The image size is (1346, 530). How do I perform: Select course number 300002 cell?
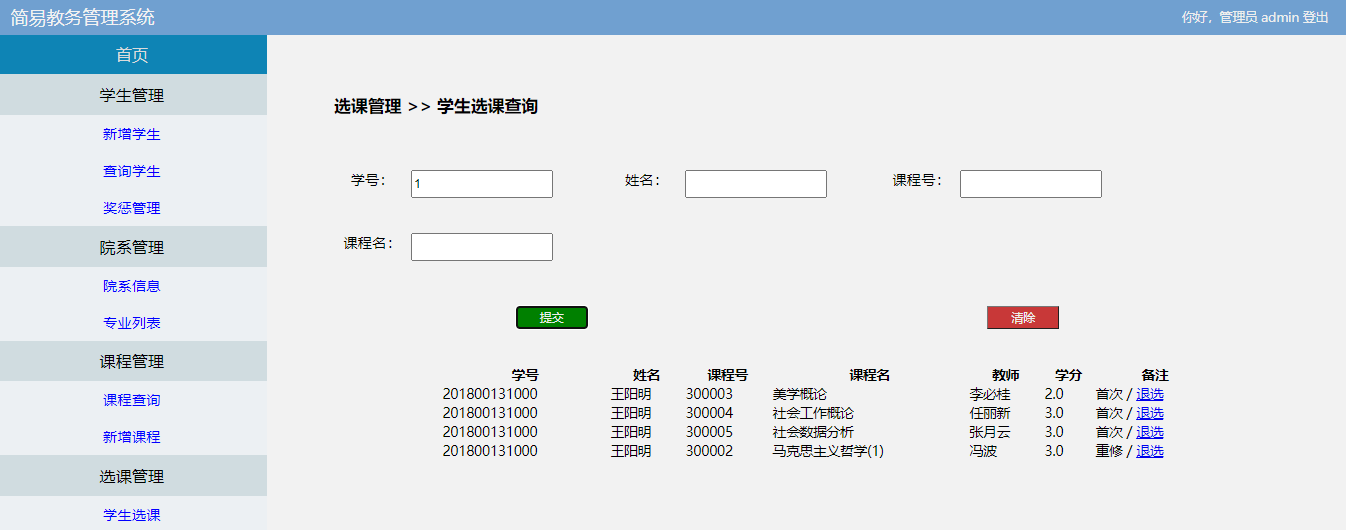(709, 451)
